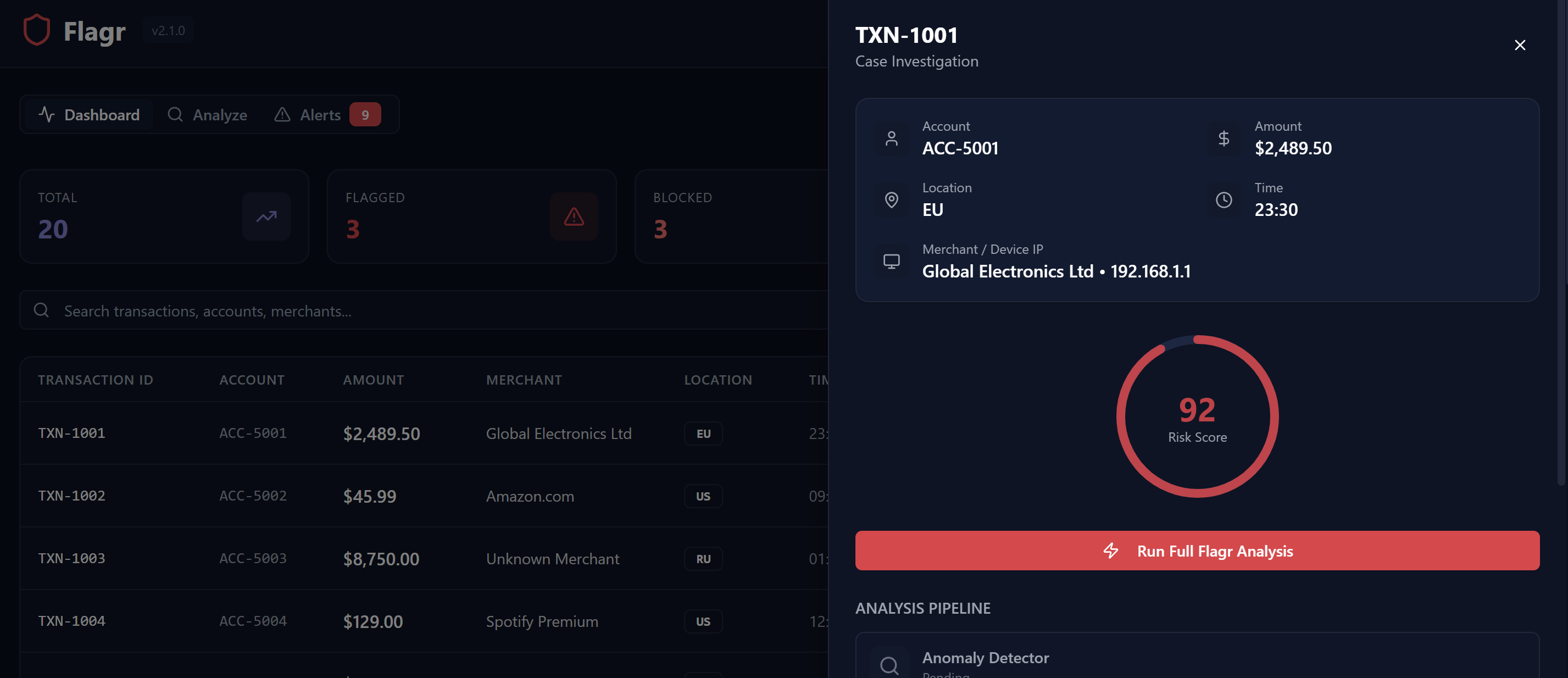Click the warning triangle icon in Flagged card

pos(574,216)
